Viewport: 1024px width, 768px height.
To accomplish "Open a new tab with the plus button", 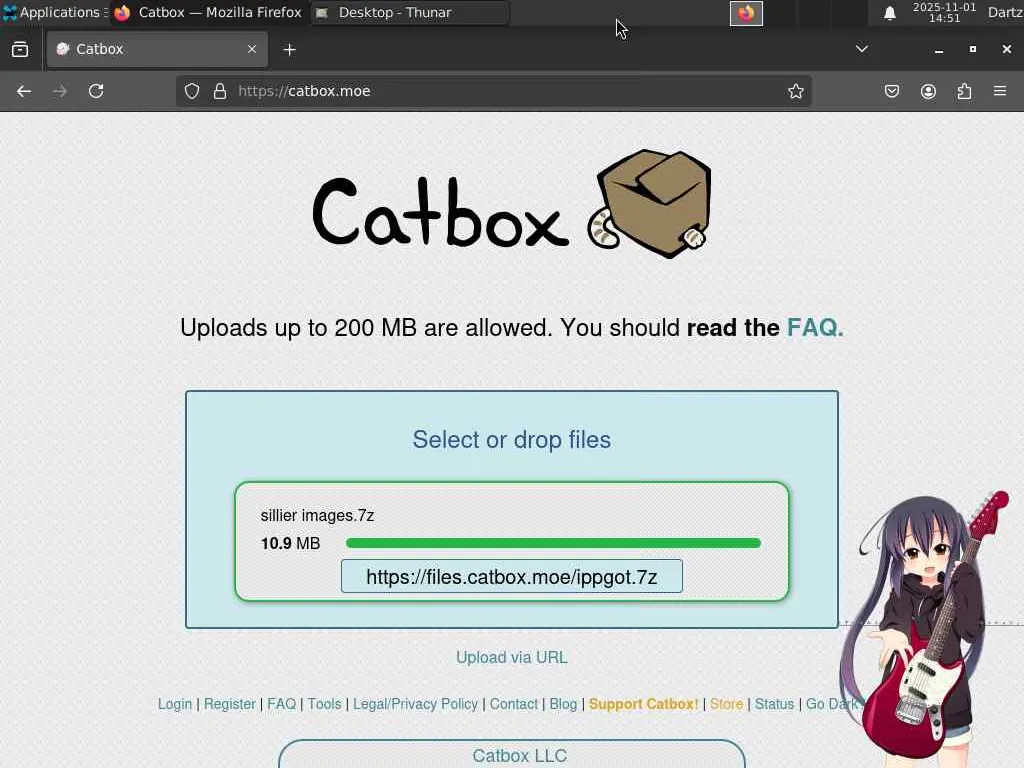I will click(289, 50).
